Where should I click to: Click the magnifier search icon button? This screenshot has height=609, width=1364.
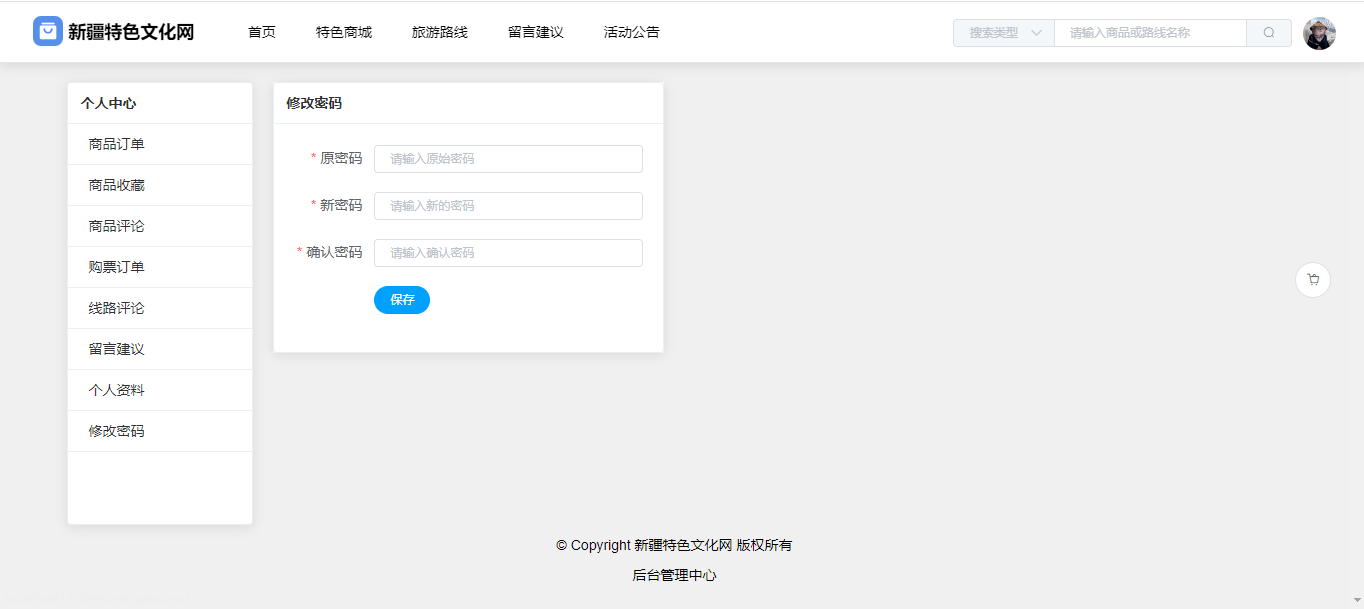[1269, 33]
